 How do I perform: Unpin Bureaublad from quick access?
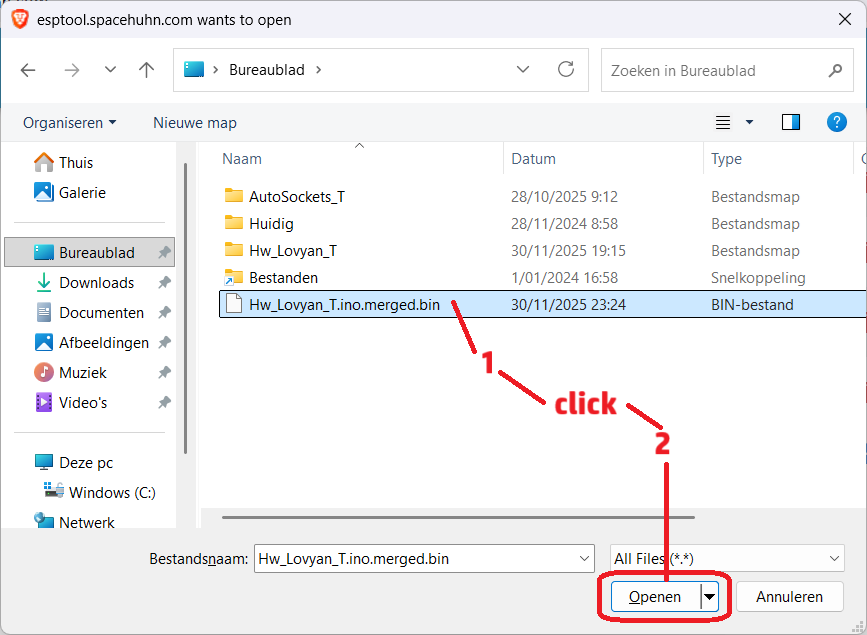pos(164,253)
